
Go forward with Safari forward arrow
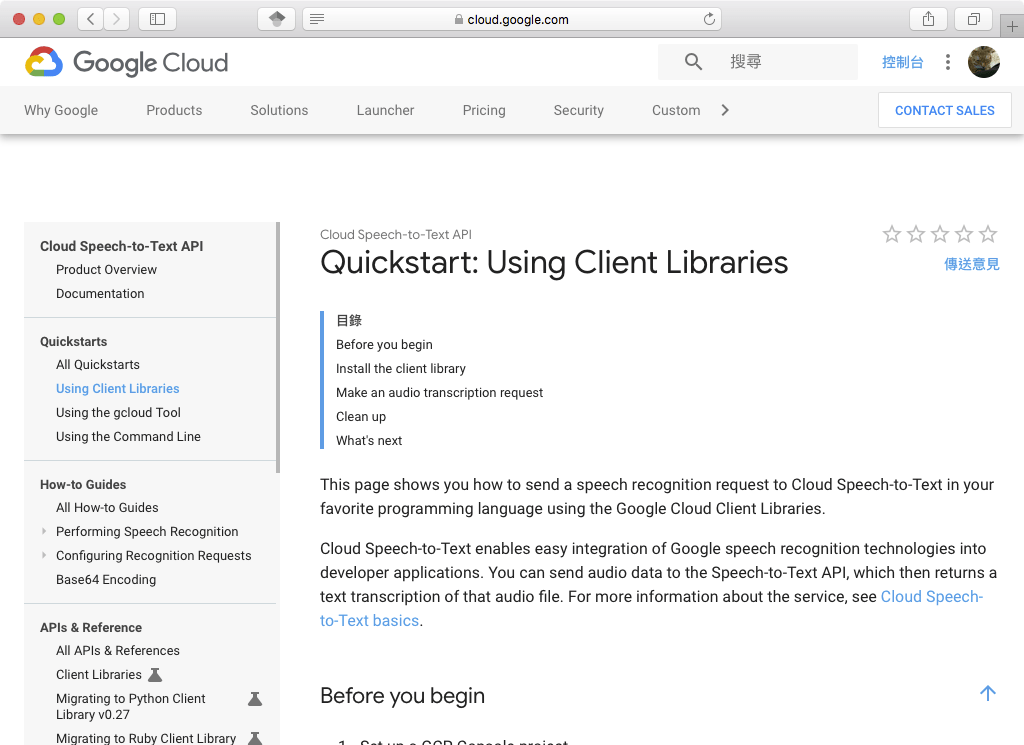[116, 19]
